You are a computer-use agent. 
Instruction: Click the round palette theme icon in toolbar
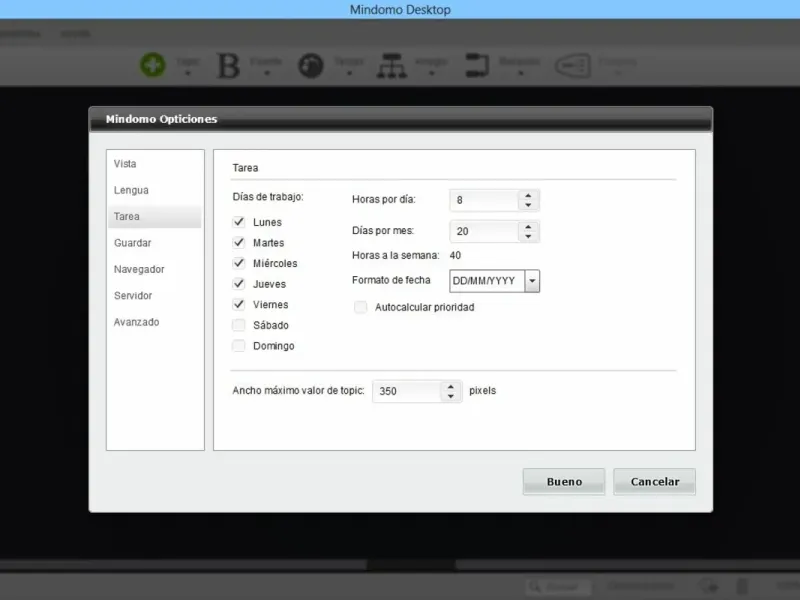click(311, 66)
